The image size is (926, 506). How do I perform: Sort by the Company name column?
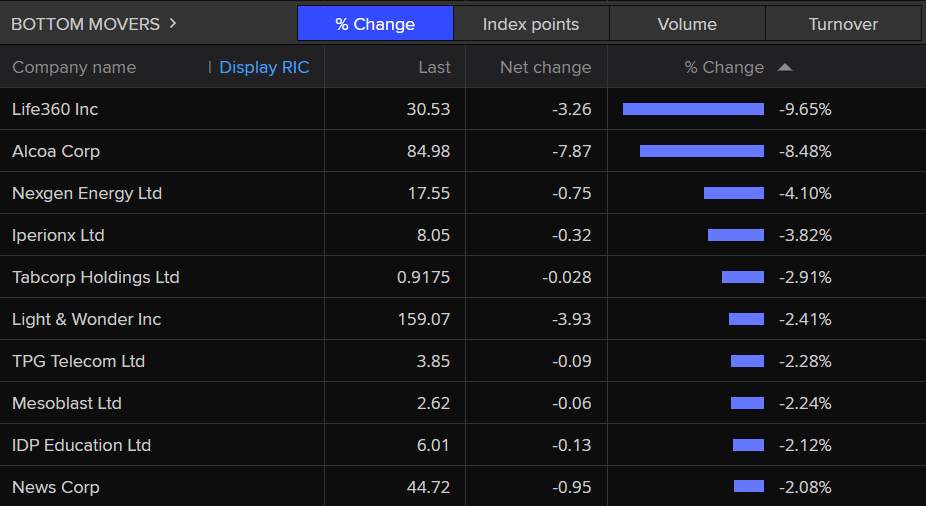click(74, 68)
